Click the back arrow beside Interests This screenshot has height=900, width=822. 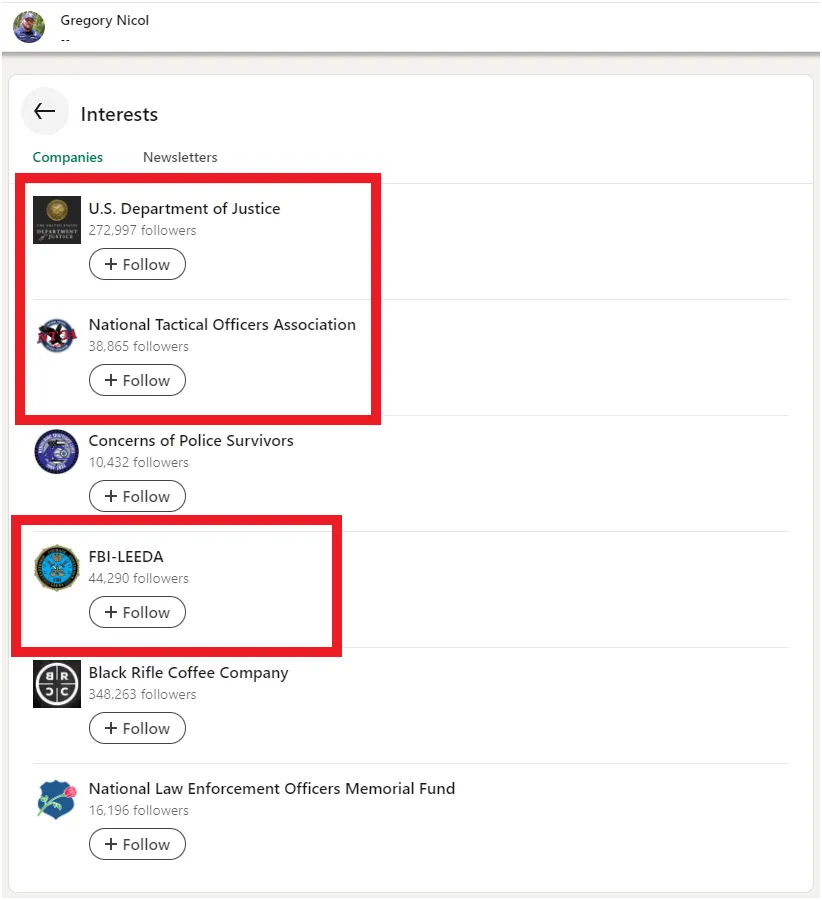coord(45,112)
